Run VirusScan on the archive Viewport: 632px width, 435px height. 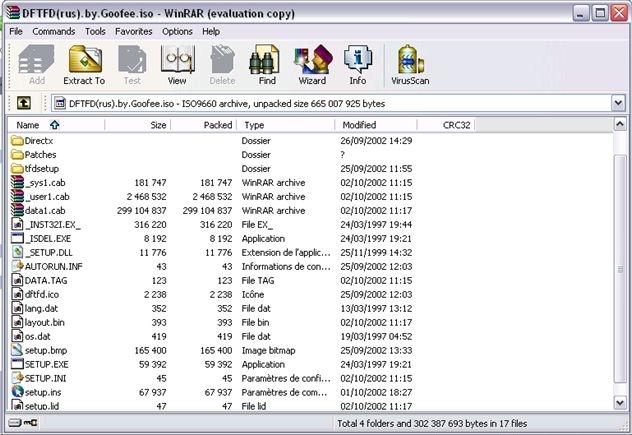[x=410, y=65]
